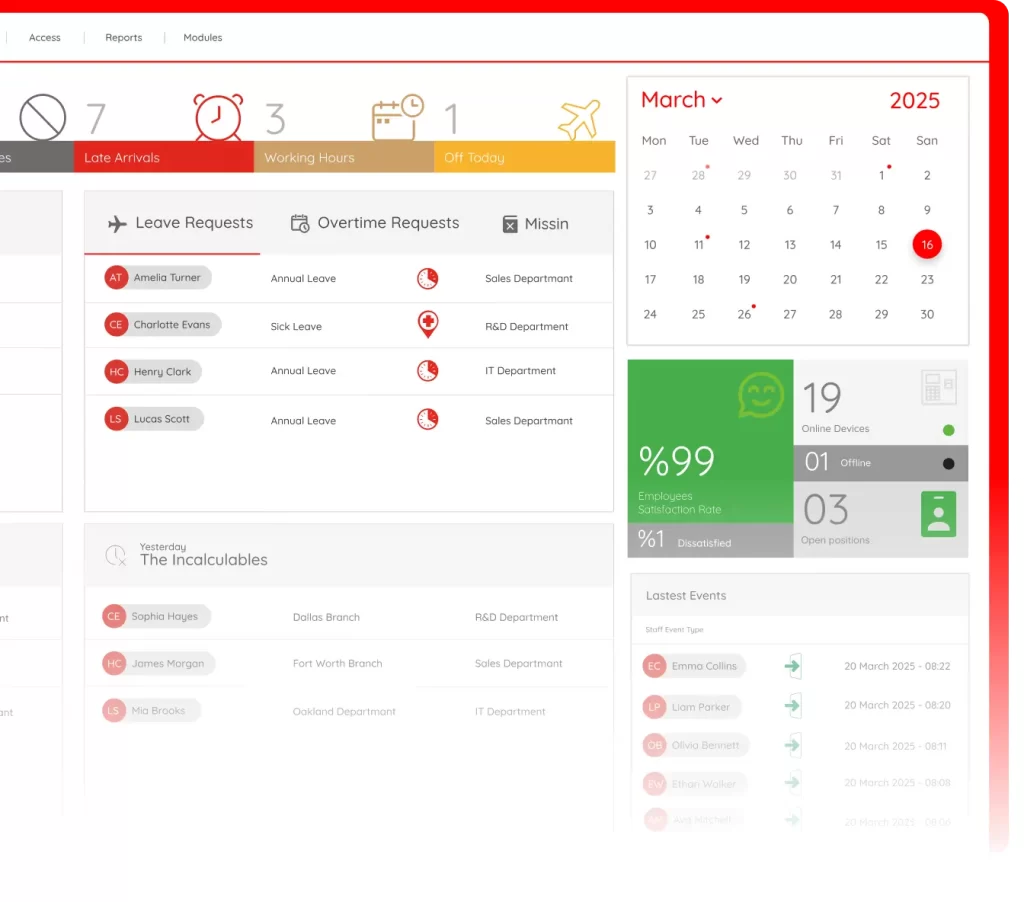The height and width of the screenshot is (902, 1024).
Task: Click the EC avatar of Emma Collins
Action: (x=654, y=666)
